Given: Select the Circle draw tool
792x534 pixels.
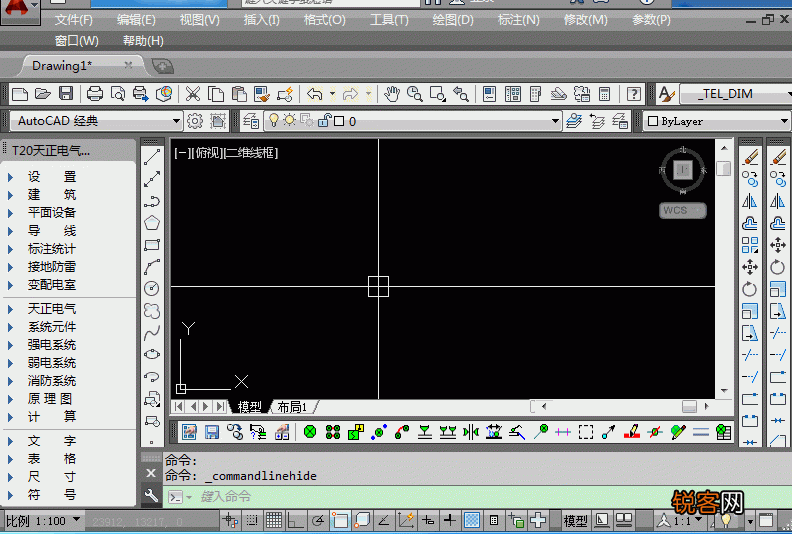Looking at the screenshot, I should coord(152,288).
